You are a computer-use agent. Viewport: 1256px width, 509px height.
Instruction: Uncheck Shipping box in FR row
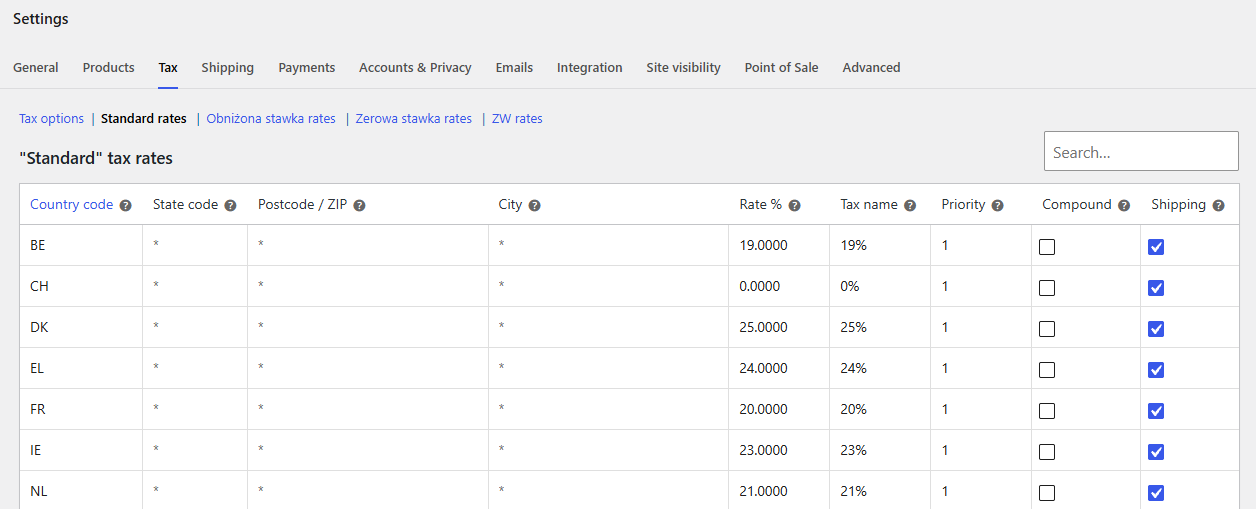(1156, 411)
